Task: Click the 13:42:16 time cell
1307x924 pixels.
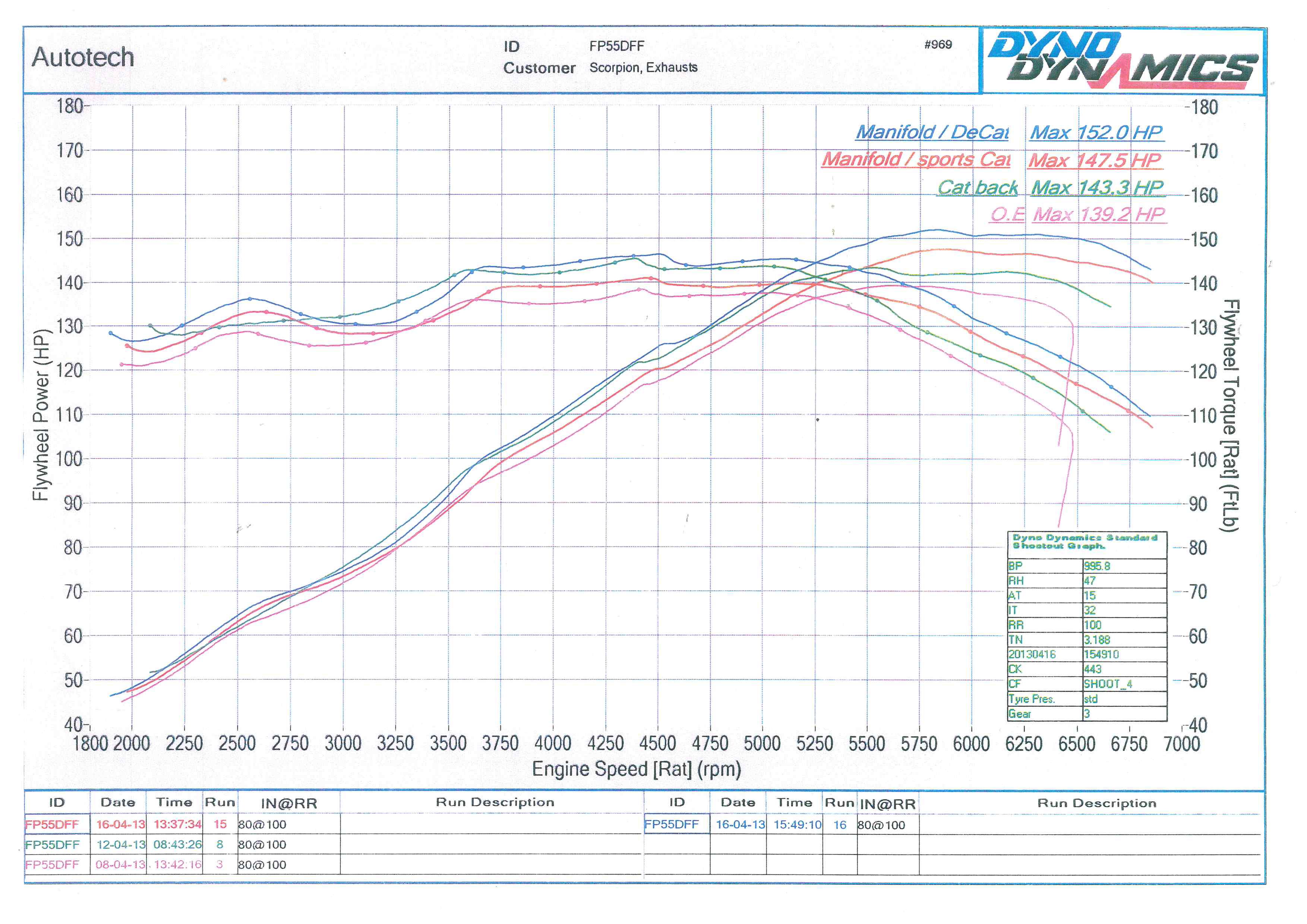Action: click(178, 864)
